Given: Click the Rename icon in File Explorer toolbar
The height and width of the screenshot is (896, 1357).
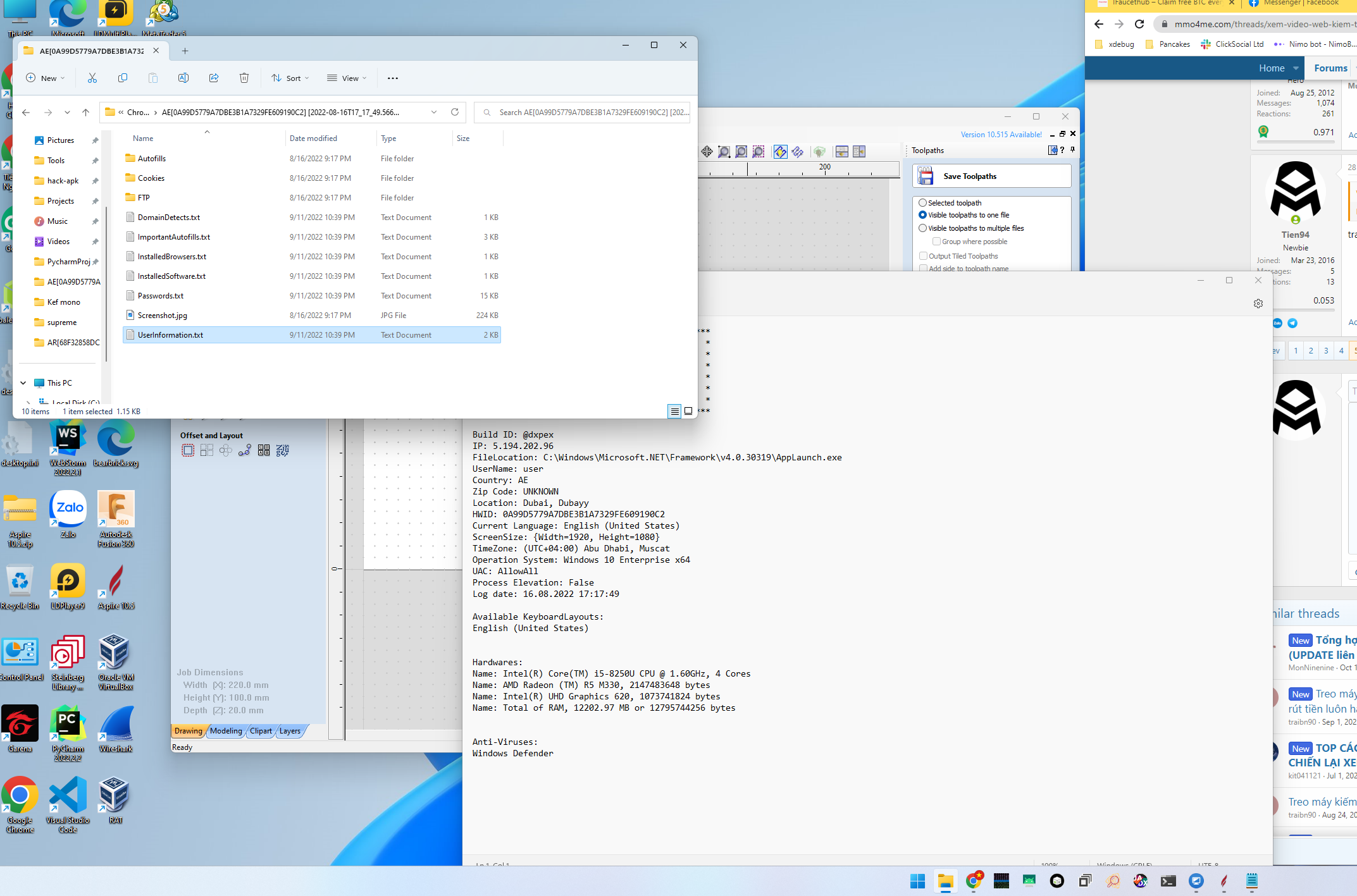Looking at the screenshot, I should point(183,78).
